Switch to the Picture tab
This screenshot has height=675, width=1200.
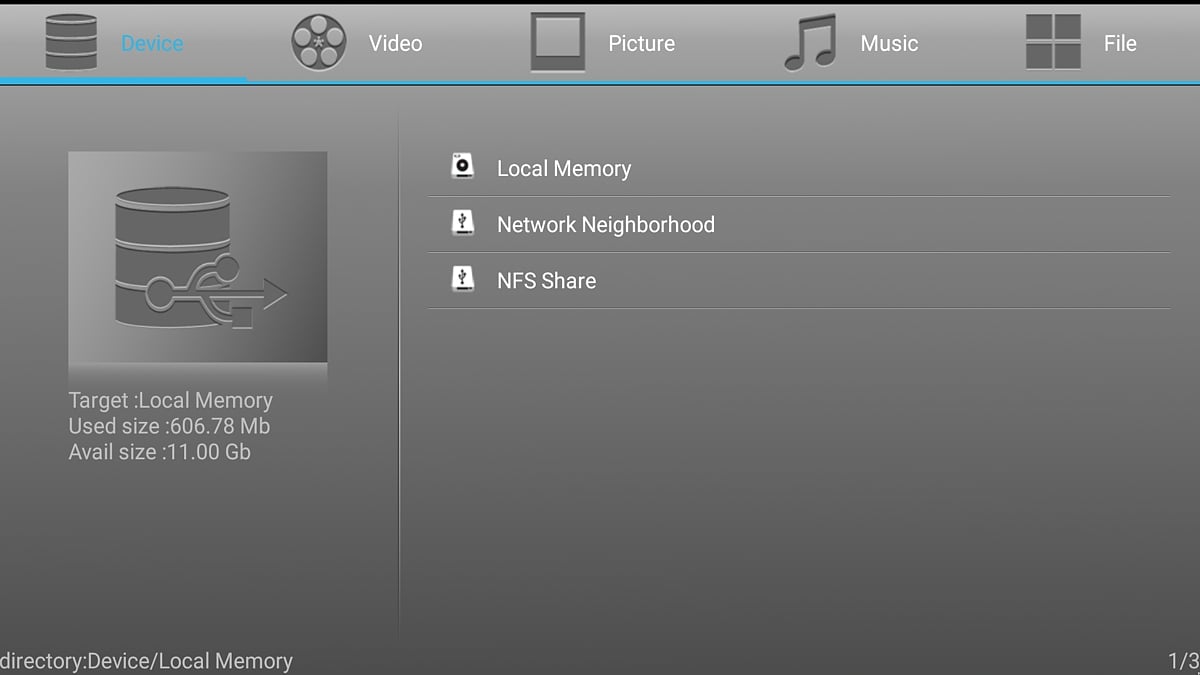(x=641, y=43)
